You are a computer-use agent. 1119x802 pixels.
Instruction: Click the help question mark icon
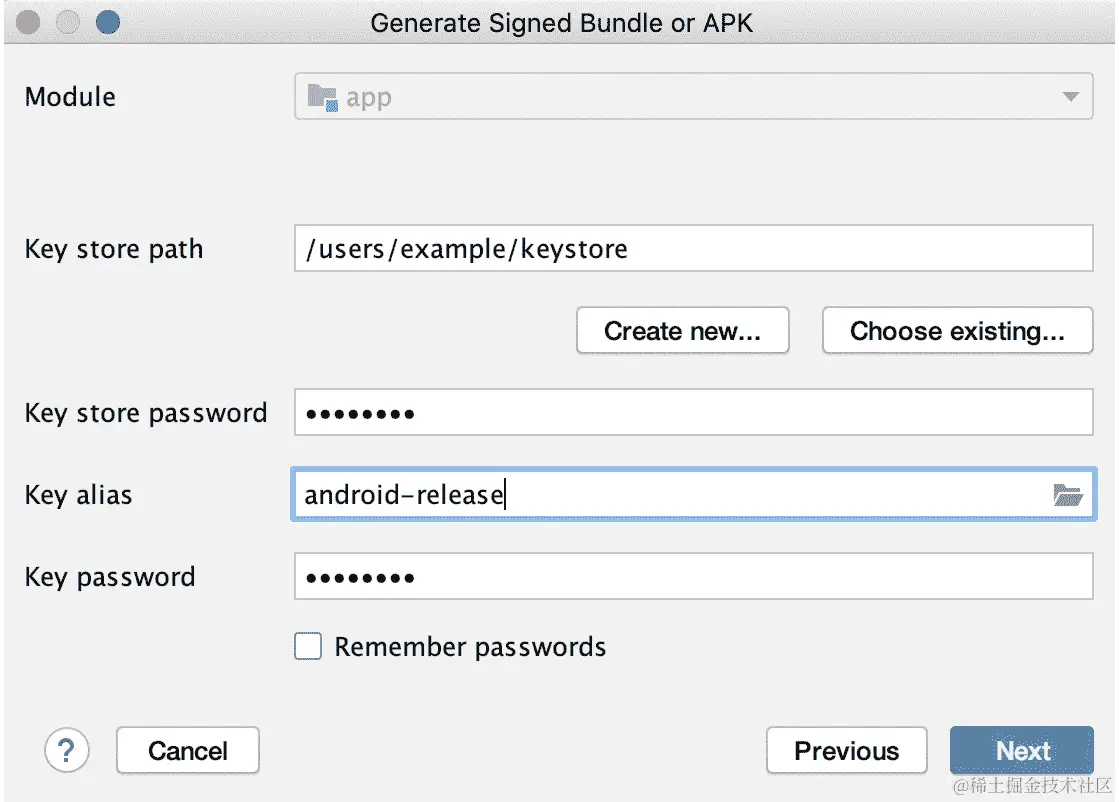click(66, 750)
